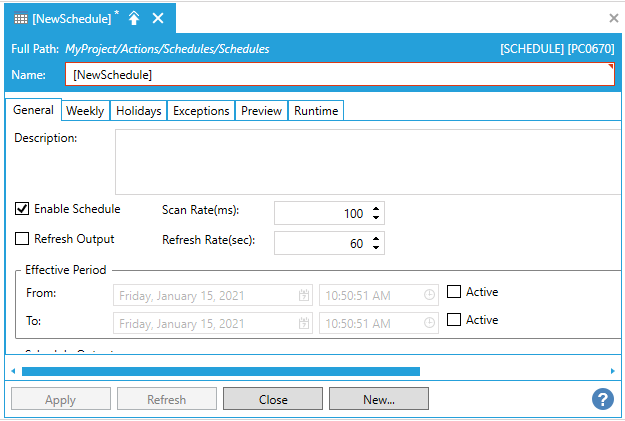This screenshot has height=421, width=625.
Task: Check Active box for From date
Action: 454,292
